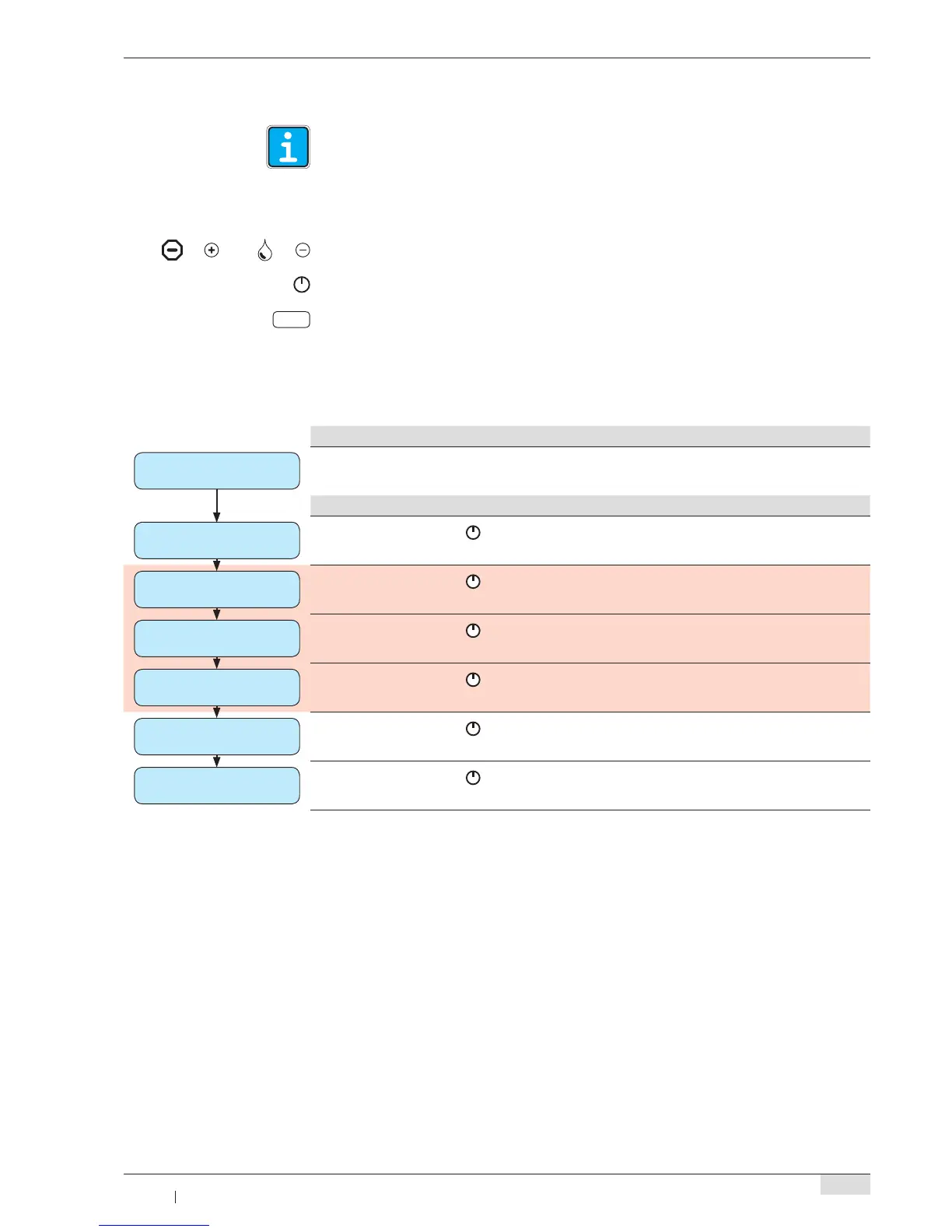Click the bottom blue flowchart box

pyautogui.click(x=217, y=786)
